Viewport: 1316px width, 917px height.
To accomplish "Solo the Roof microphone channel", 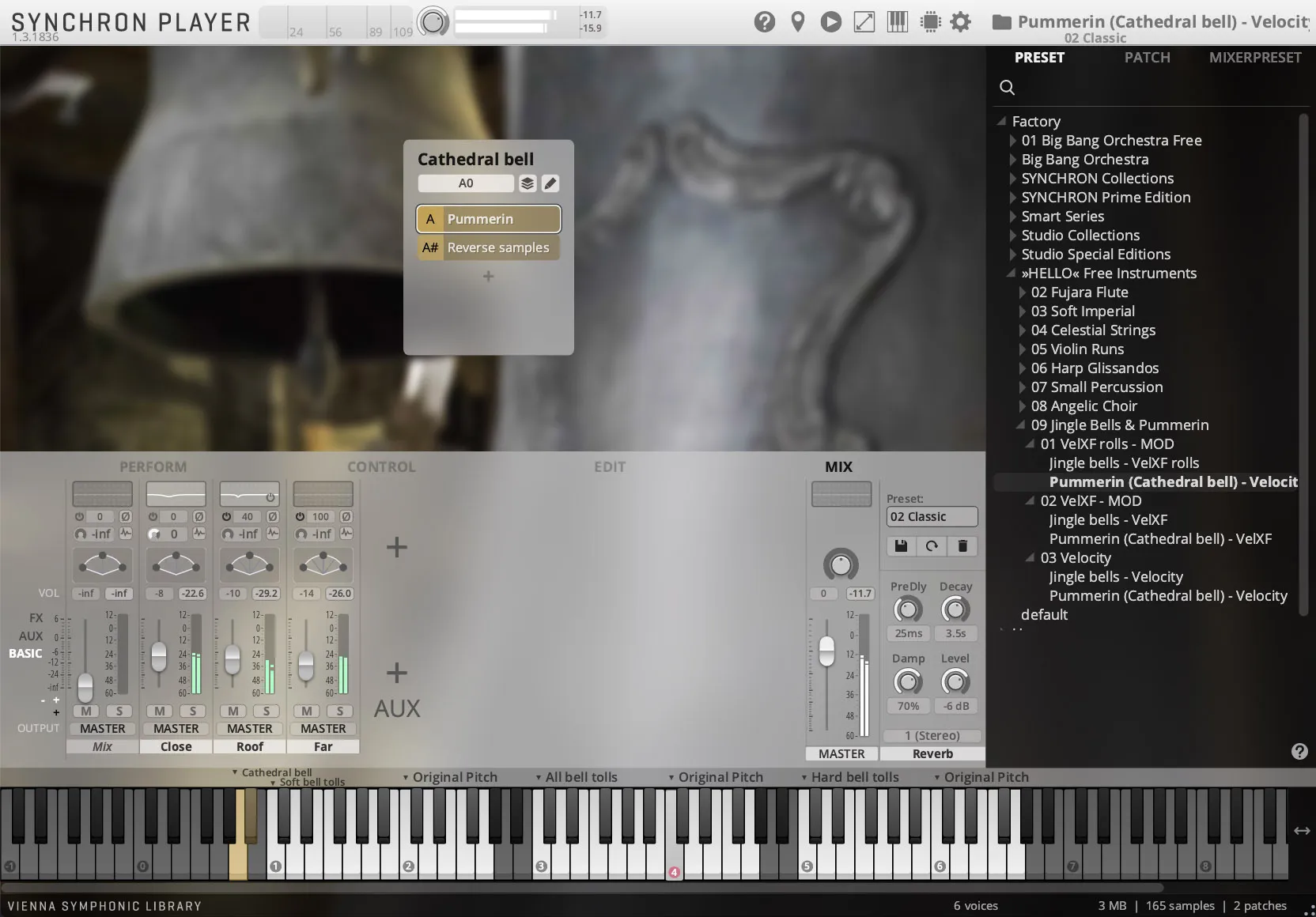I will [x=267, y=711].
